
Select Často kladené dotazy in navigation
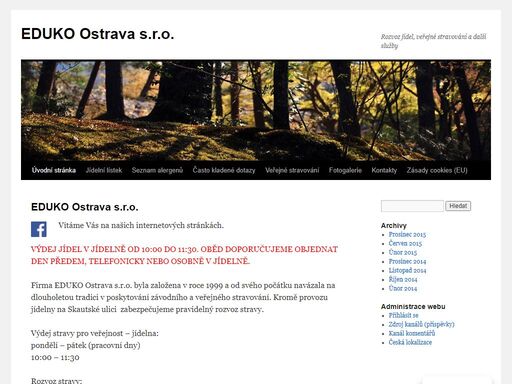(224, 170)
